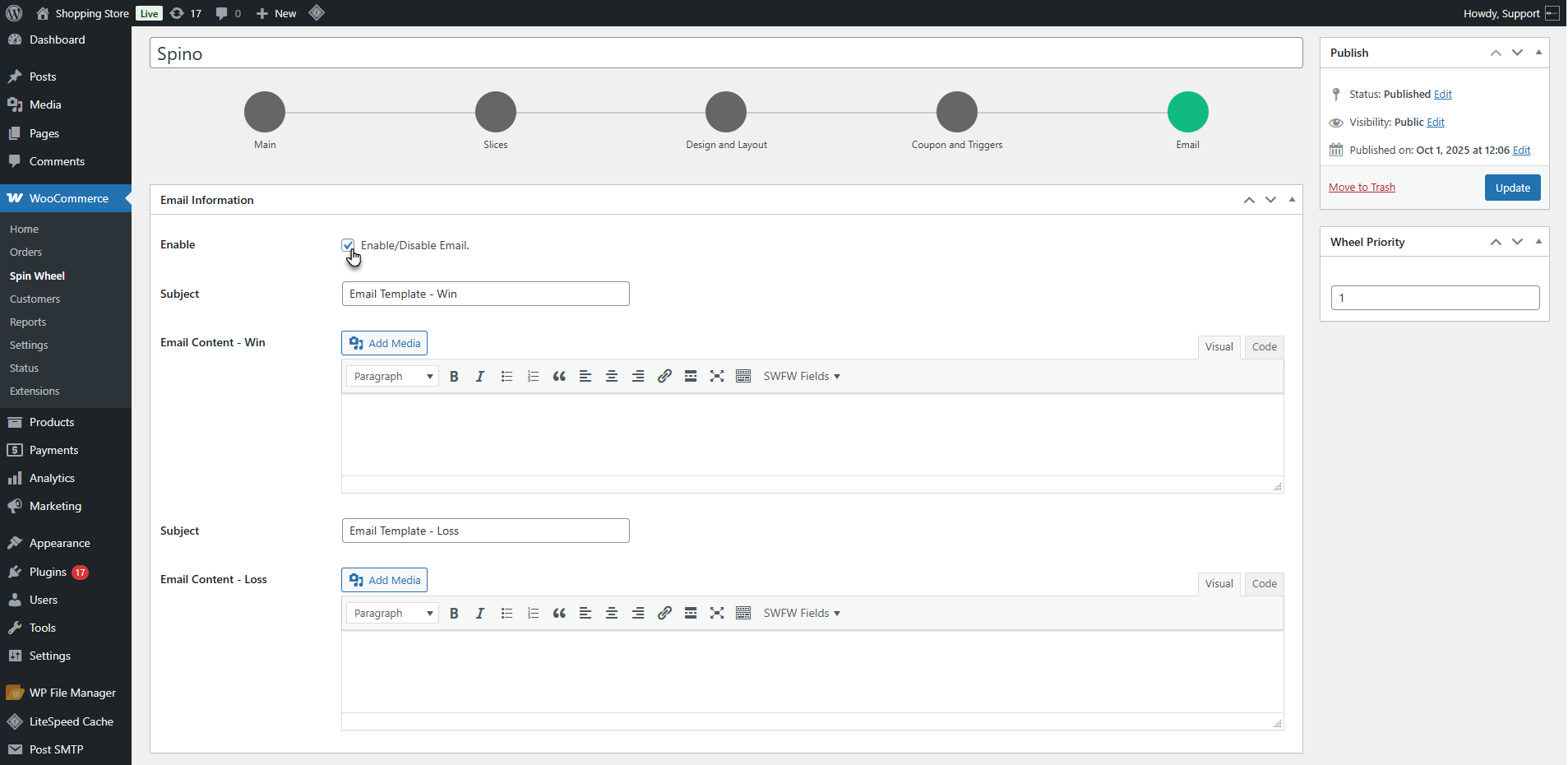Collapse the Email Information panel
The height and width of the screenshot is (765, 1568).
coord(1292,200)
